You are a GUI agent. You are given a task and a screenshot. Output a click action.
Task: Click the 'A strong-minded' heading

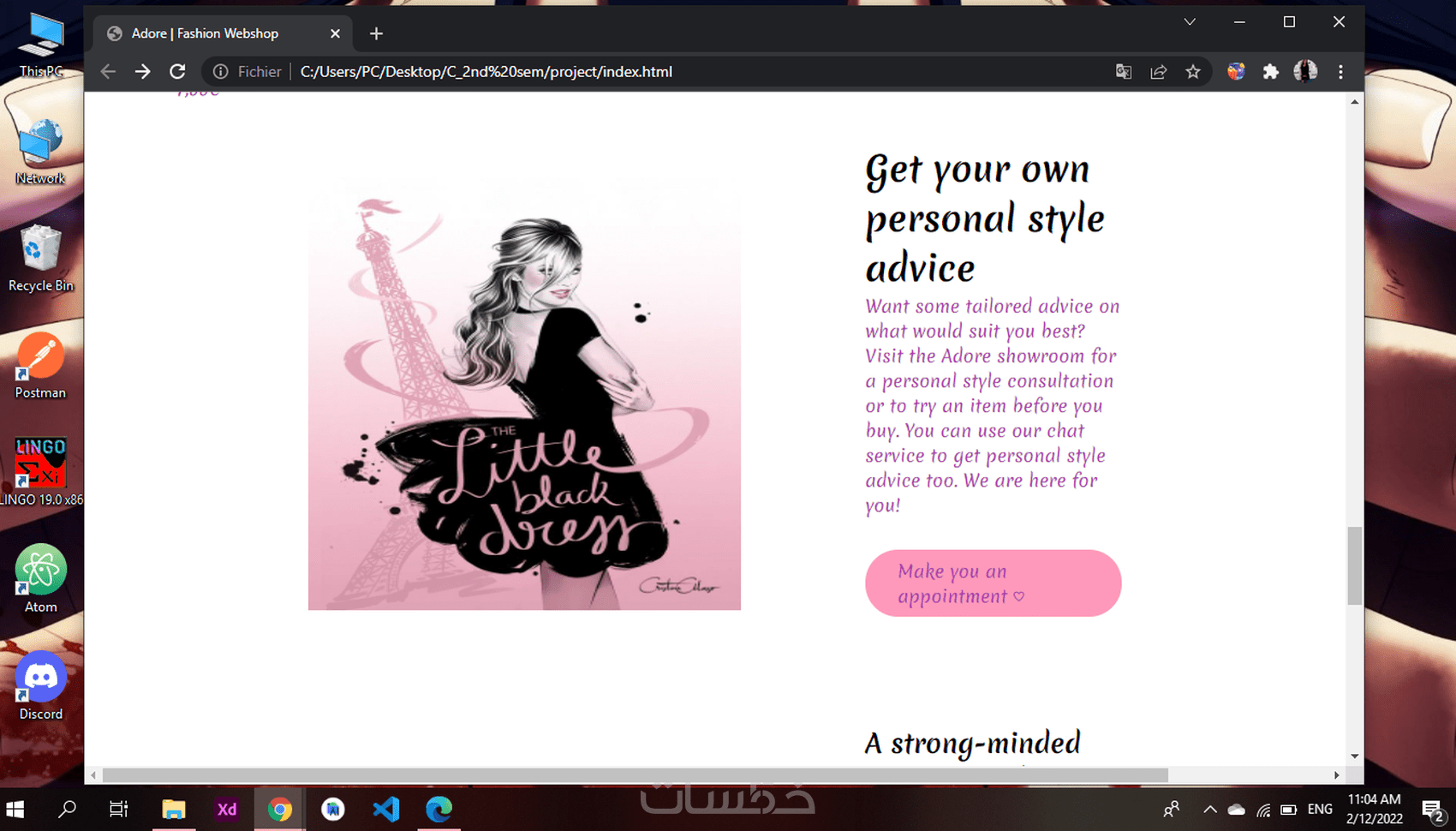[972, 744]
